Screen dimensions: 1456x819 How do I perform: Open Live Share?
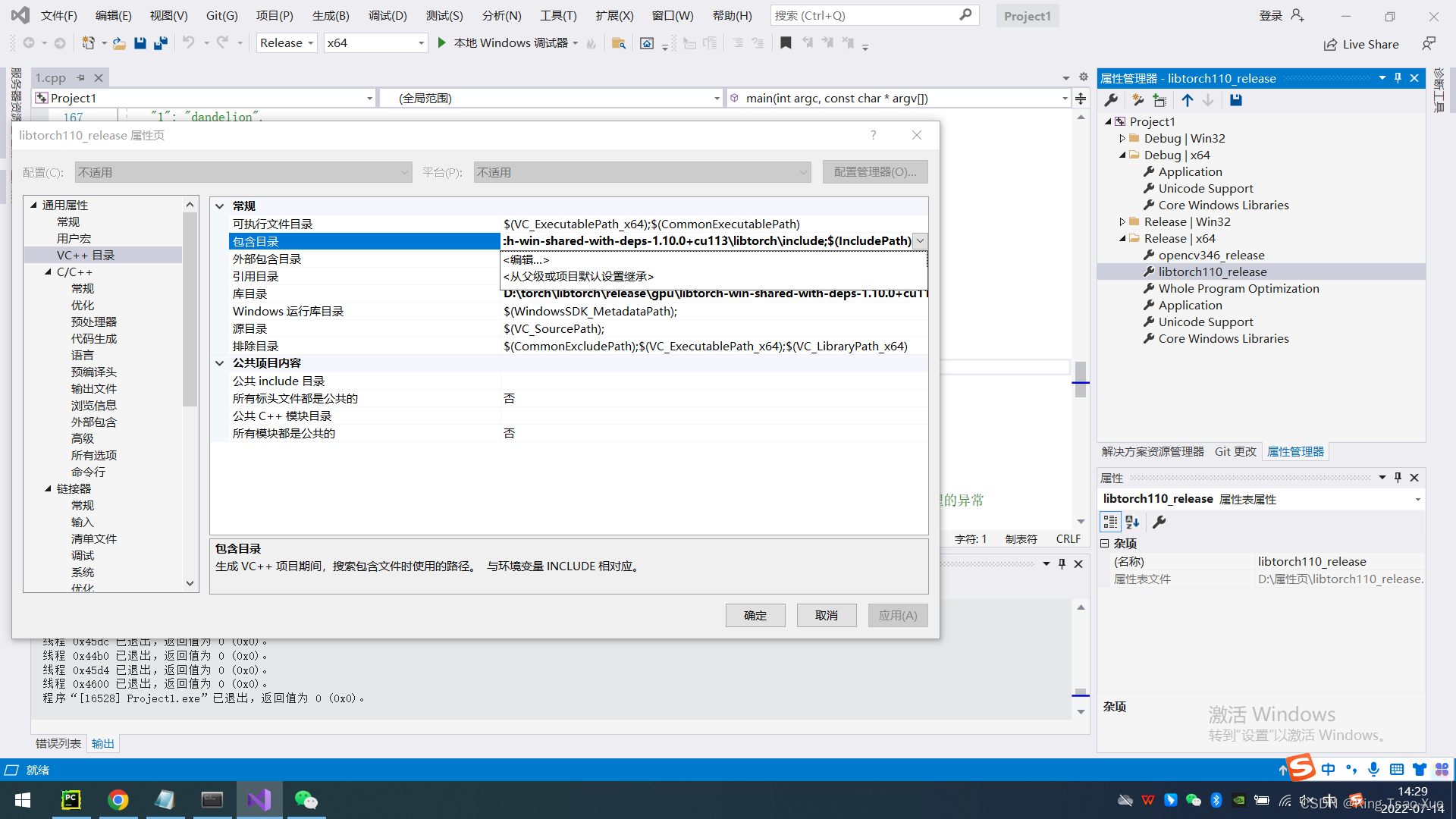(1361, 44)
